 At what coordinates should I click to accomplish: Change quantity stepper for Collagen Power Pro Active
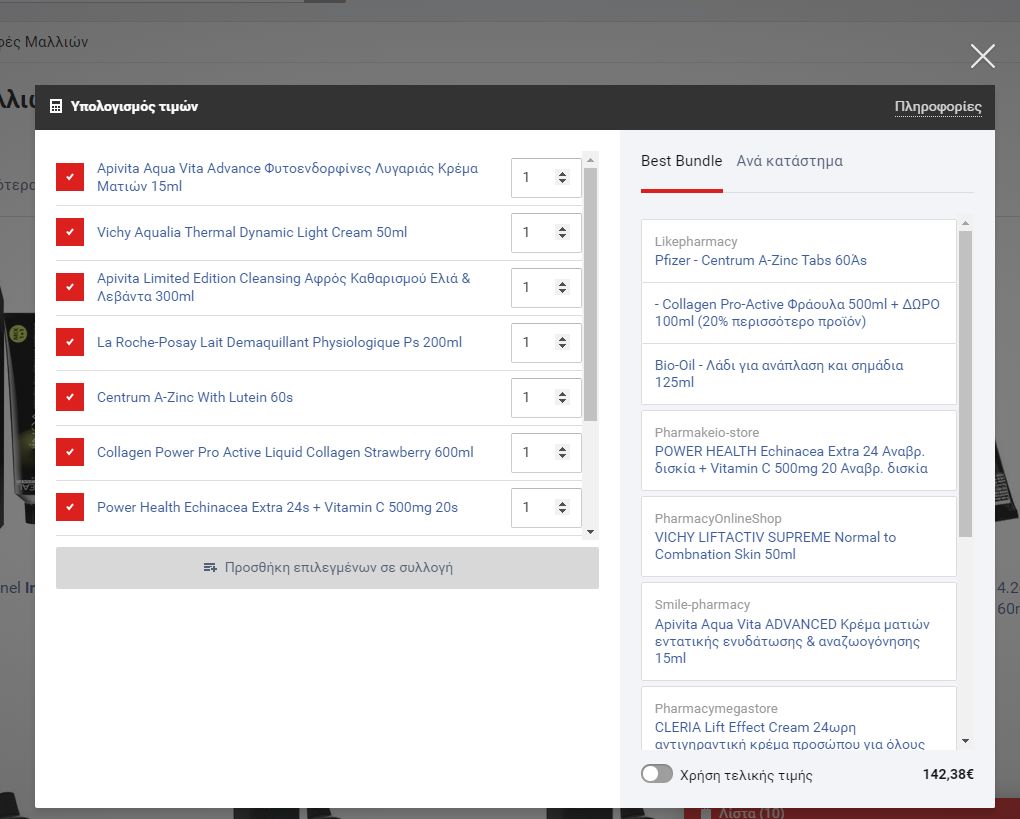tap(562, 452)
